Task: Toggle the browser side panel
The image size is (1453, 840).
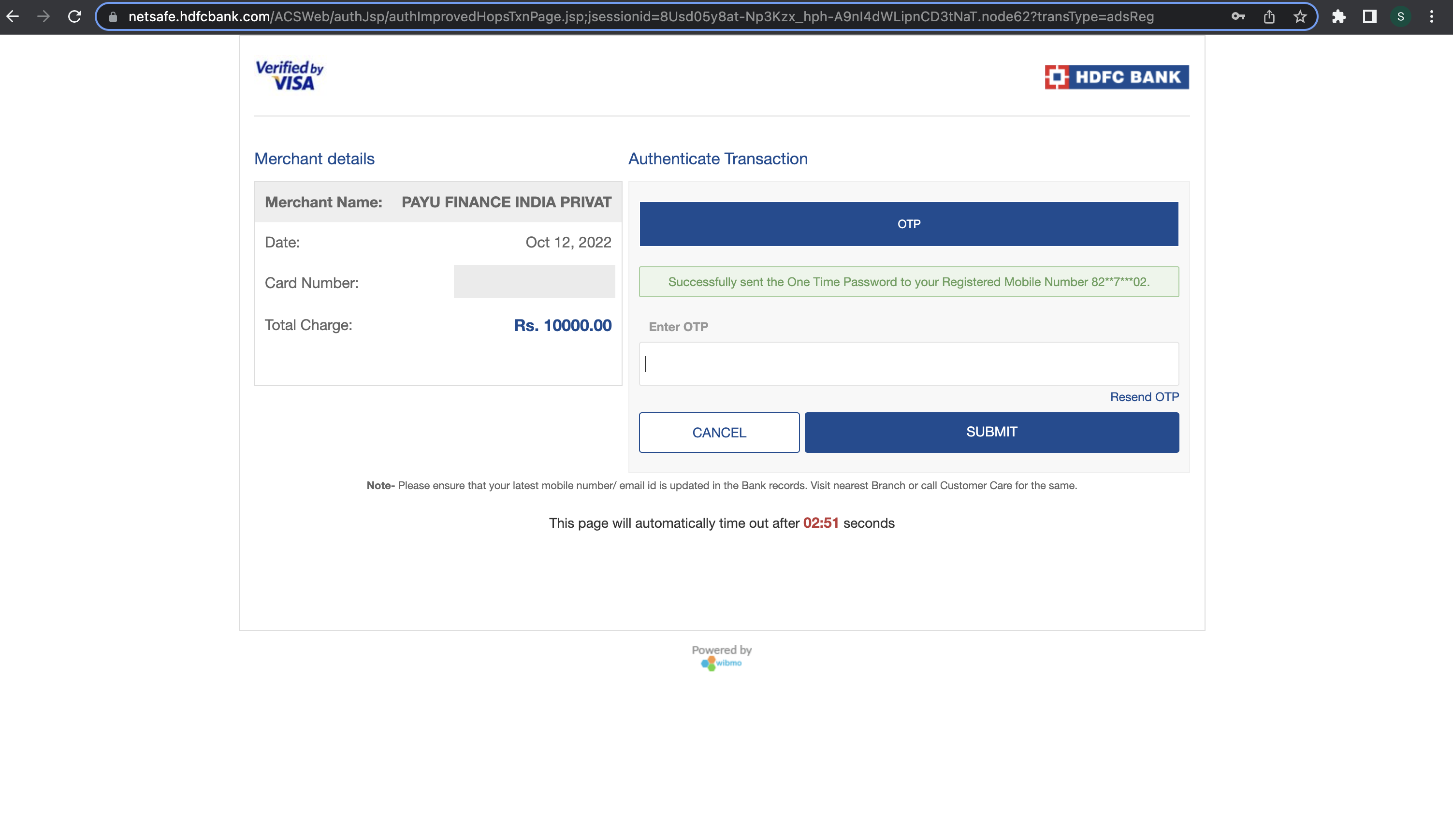Action: [x=1369, y=17]
